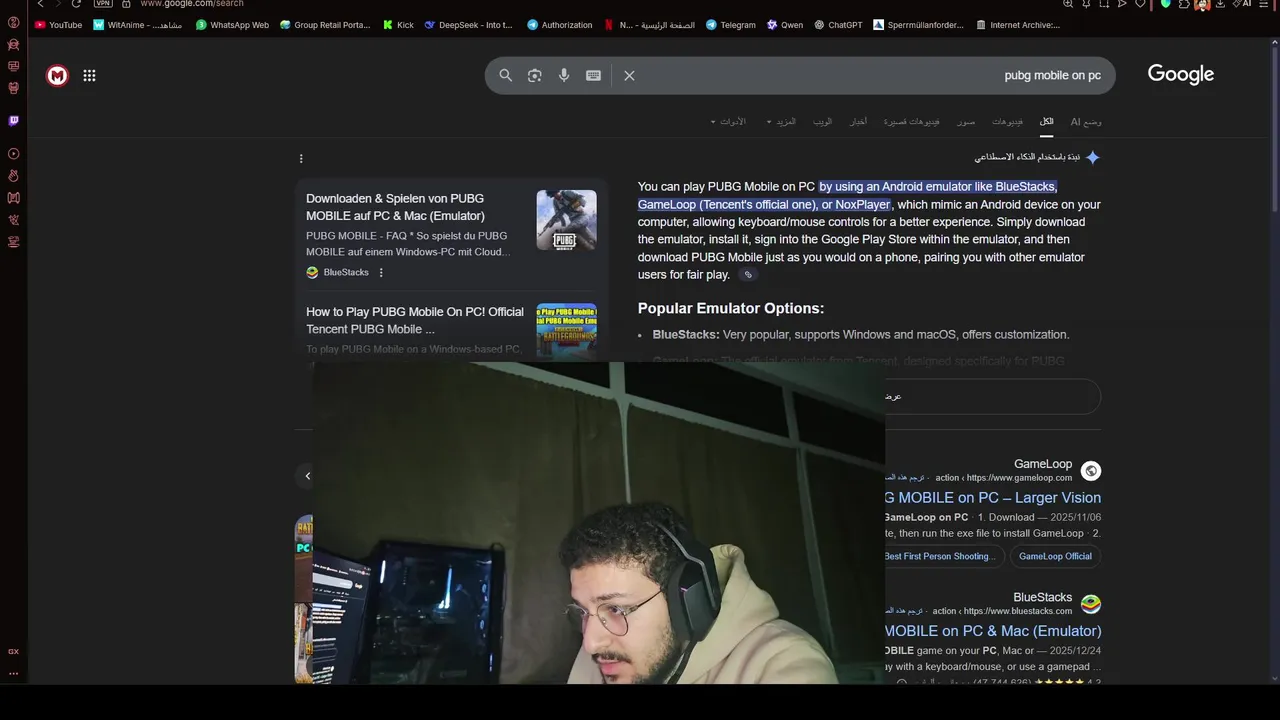Click the PUBG soldier thumbnail in the BlueStacks card
This screenshot has height=720, width=1280.
click(566, 220)
